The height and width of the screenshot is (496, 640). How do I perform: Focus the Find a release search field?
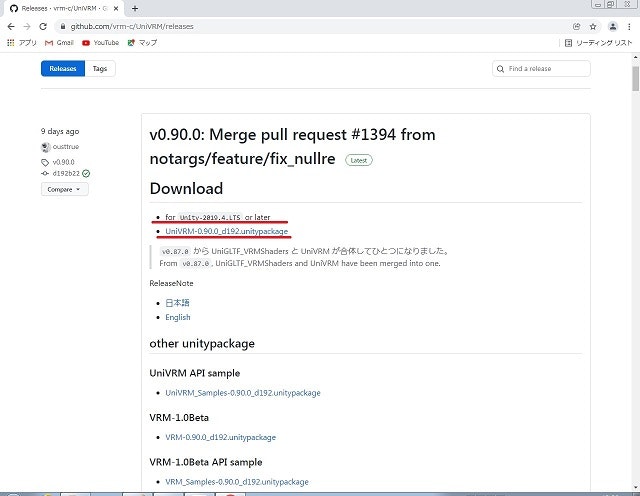click(541, 69)
